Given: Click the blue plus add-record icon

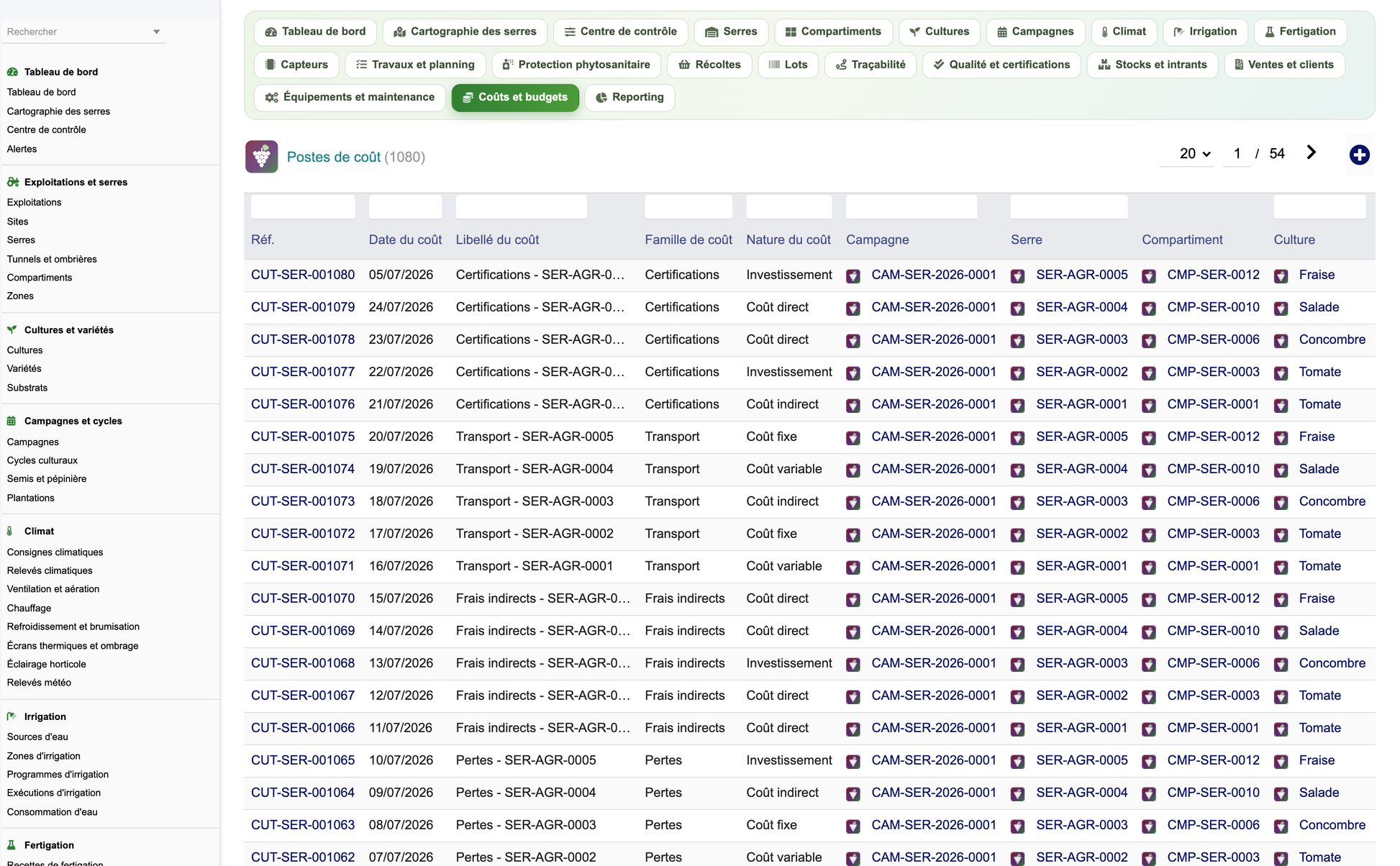Looking at the screenshot, I should tap(1359, 155).
